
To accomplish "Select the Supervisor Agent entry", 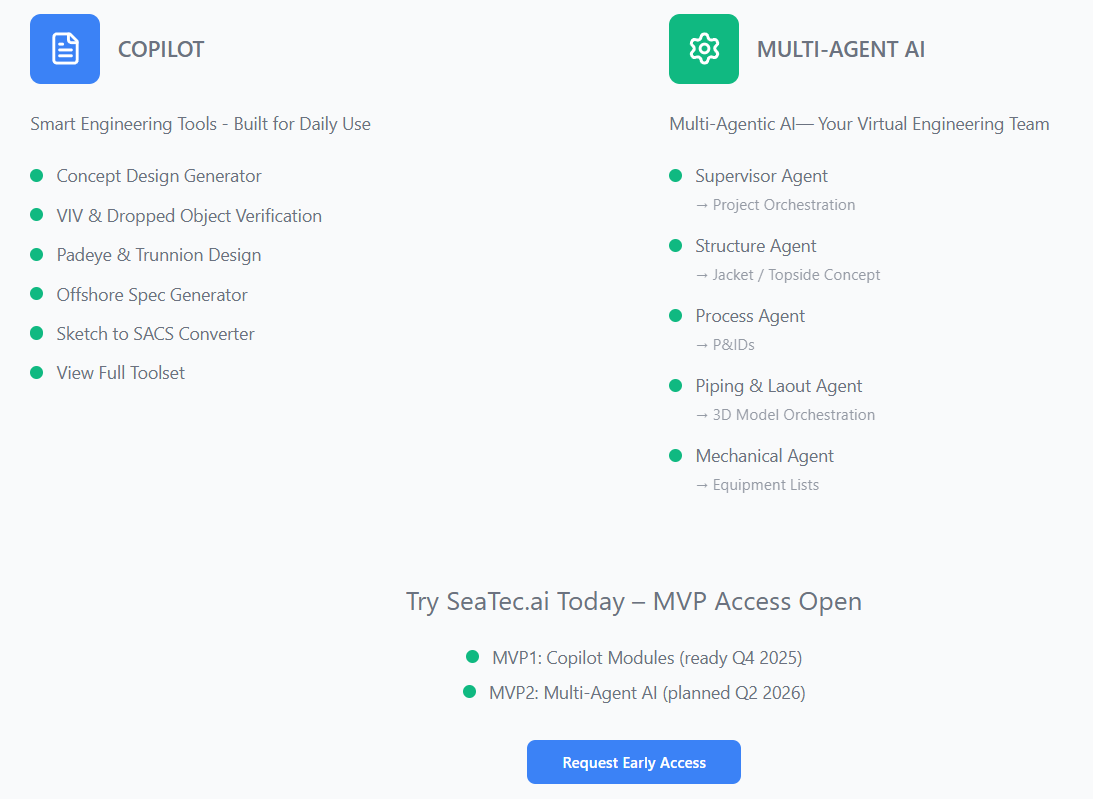I will tap(762, 176).
